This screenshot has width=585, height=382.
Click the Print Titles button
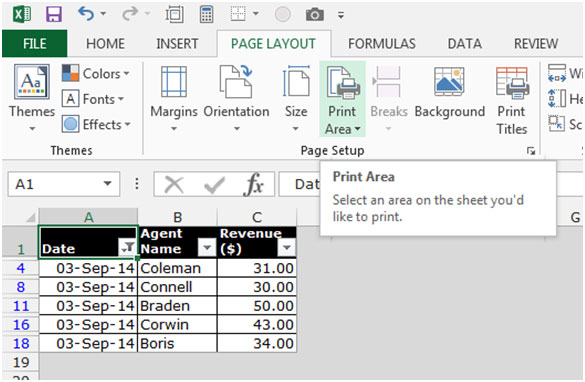click(512, 100)
